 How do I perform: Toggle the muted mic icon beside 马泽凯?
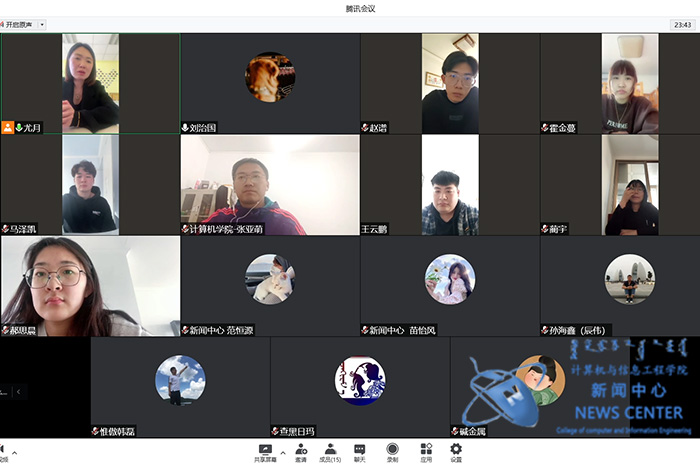click(x=6, y=229)
